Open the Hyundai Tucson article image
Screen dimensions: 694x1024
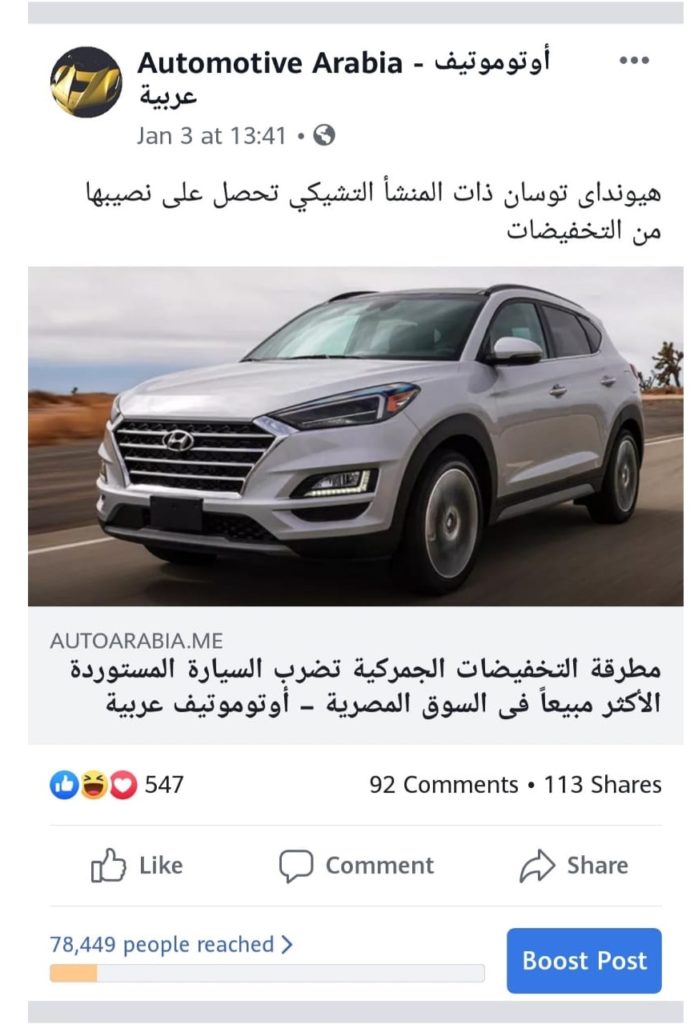[x=355, y=436]
